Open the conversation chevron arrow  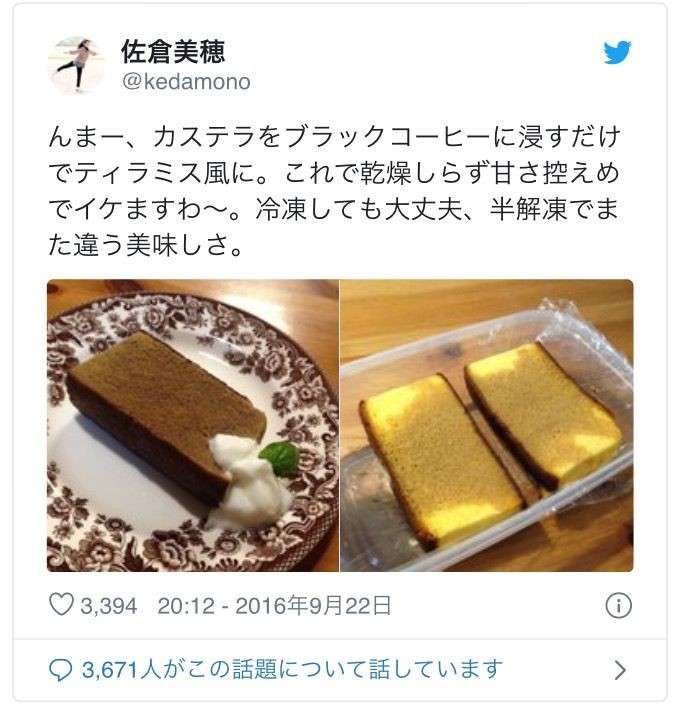[620, 670]
